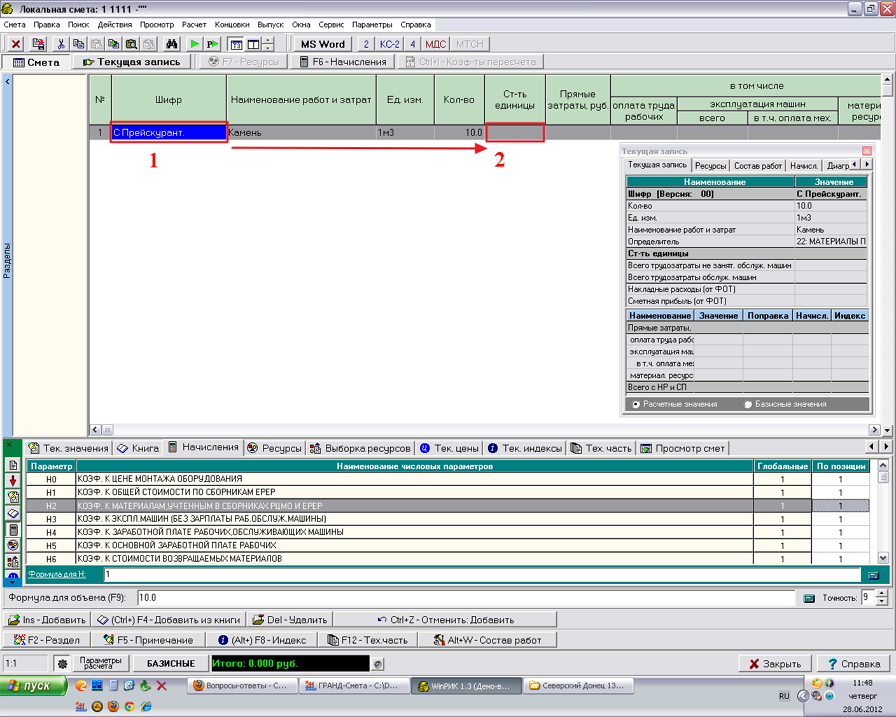The image size is (896, 717).
Task: Click the binoculars search icon
Action: pos(171,44)
